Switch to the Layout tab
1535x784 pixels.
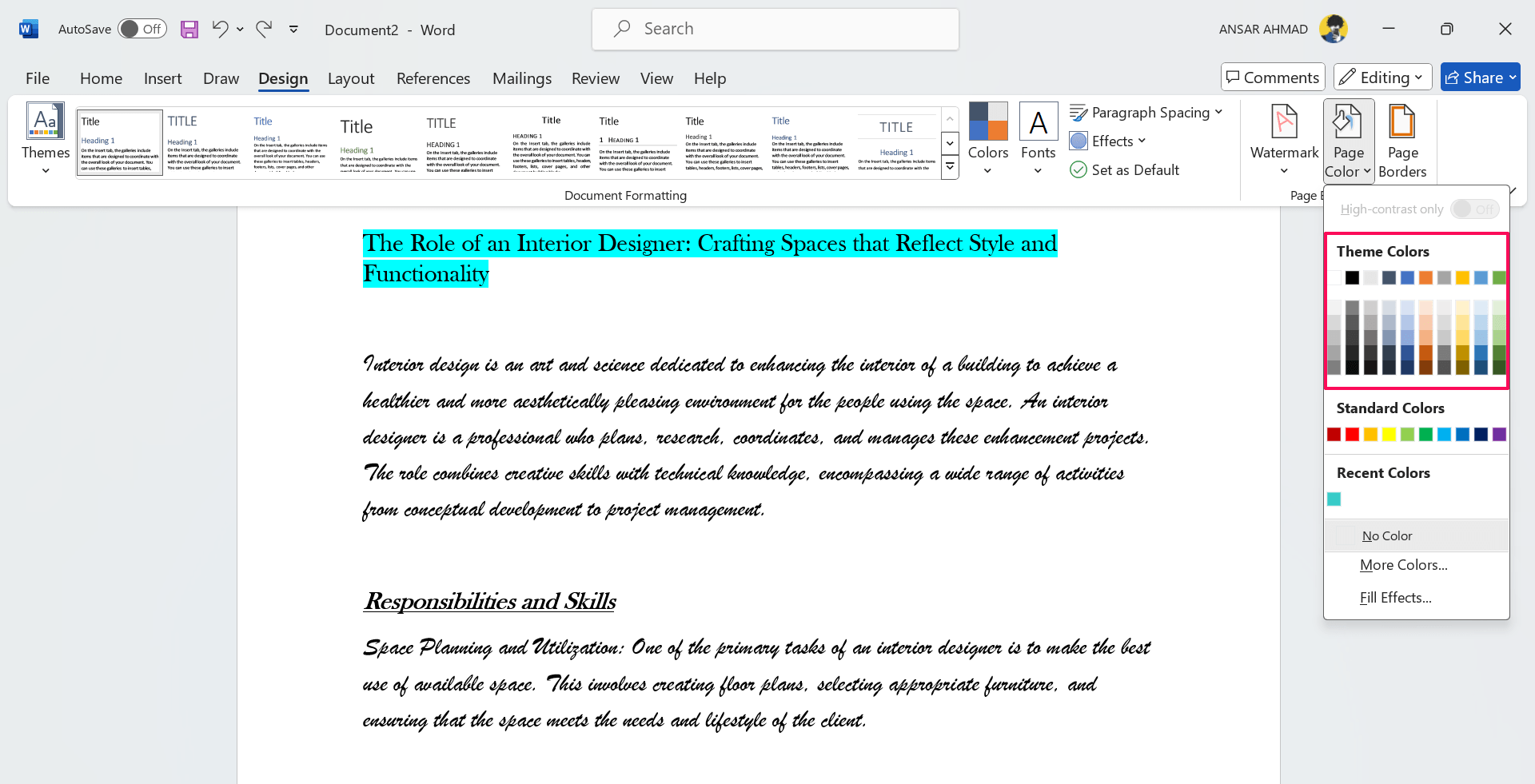[x=351, y=78]
